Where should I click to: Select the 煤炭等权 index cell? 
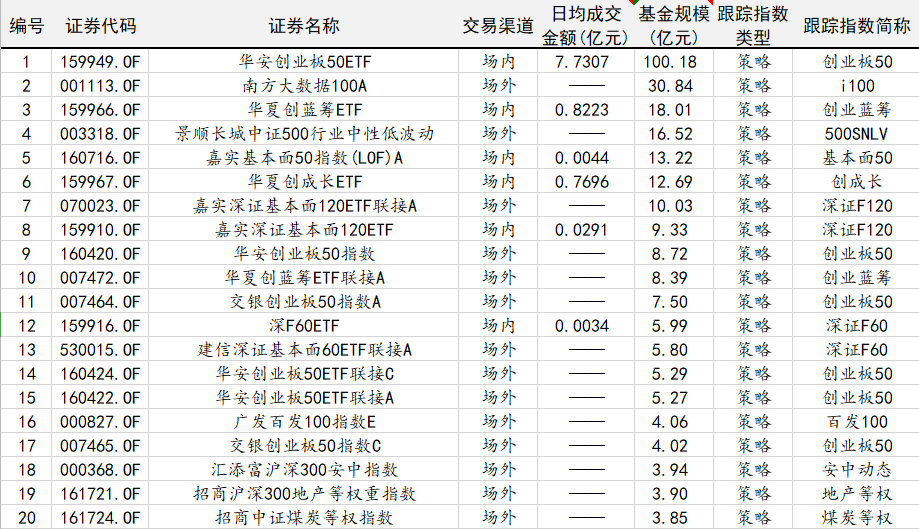click(856, 518)
